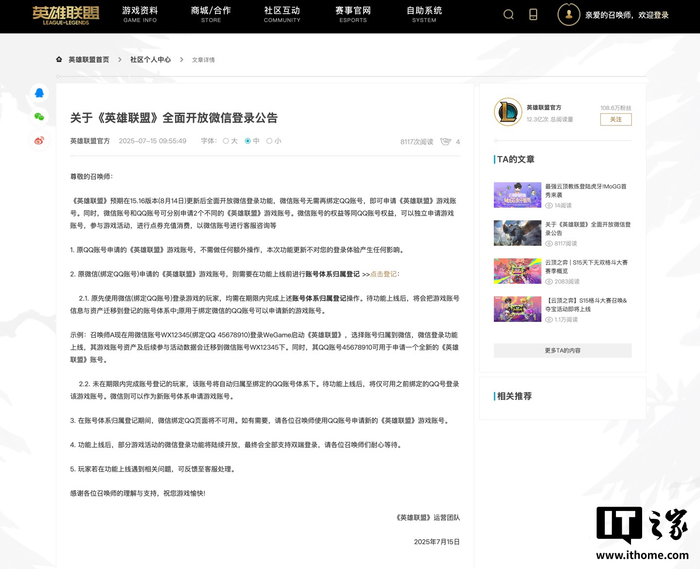Image resolution: width=700 pixels, height=569 pixels.
Task: Click the 106.6万粉丝 follower count
Action: click(x=616, y=108)
